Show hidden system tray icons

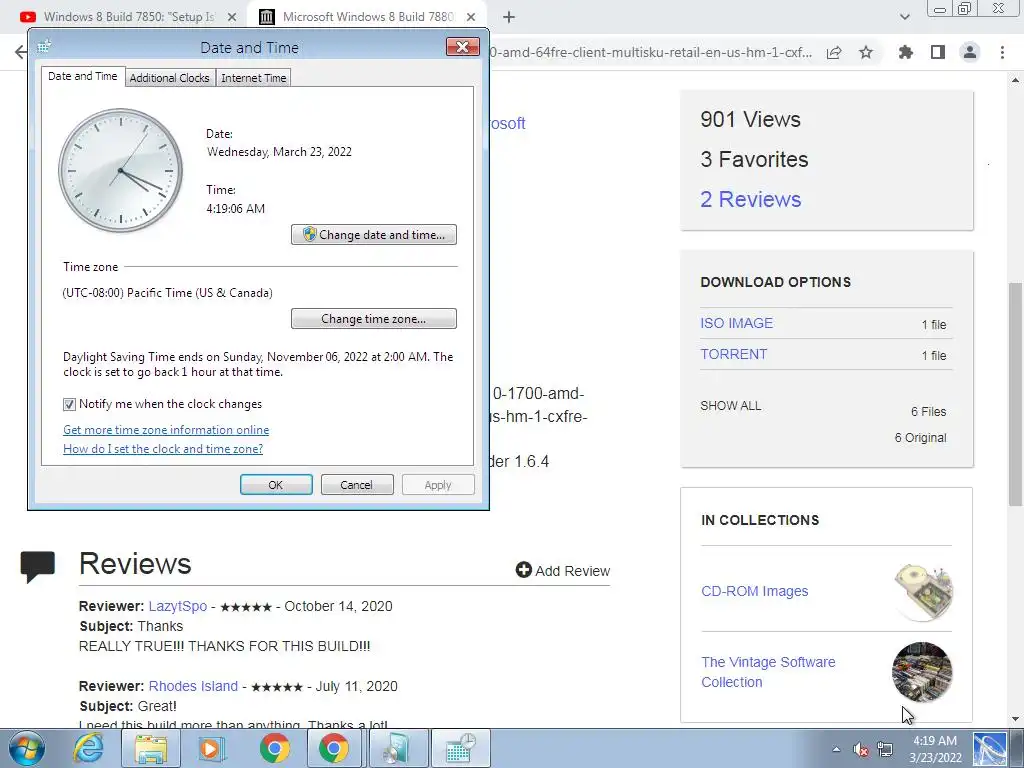836,749
